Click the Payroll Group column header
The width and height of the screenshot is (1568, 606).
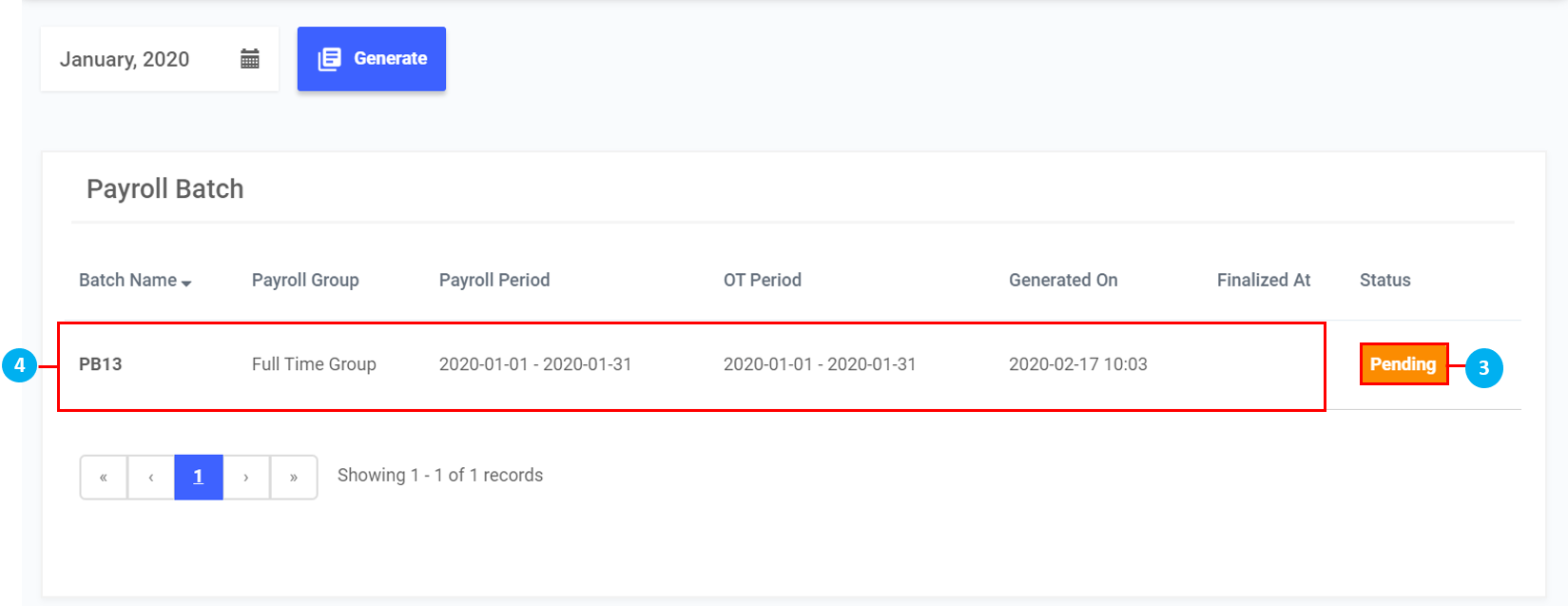pos(305,280)
